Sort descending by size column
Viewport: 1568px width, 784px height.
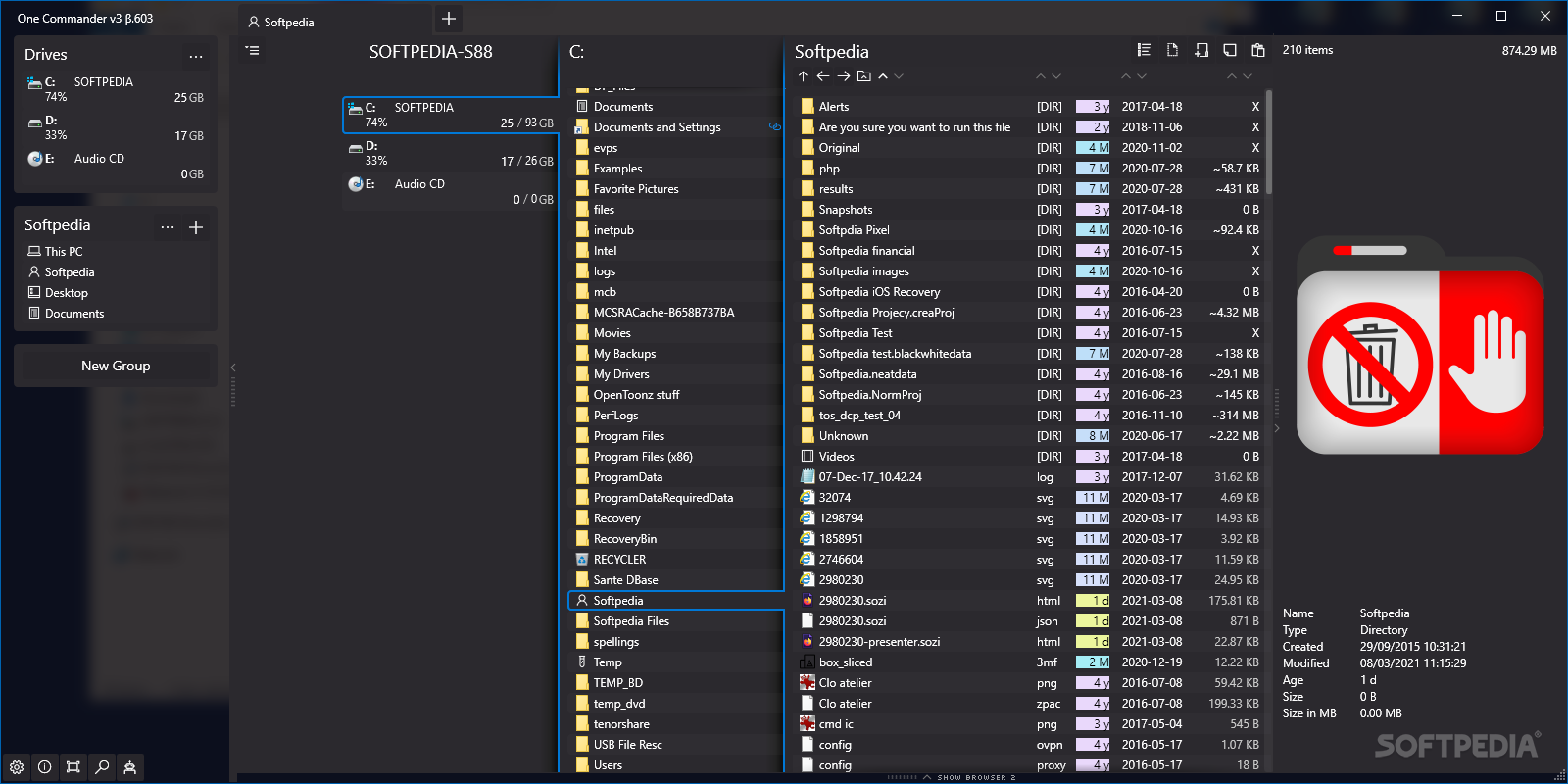pyautogui.click(x=1248, y=75)
